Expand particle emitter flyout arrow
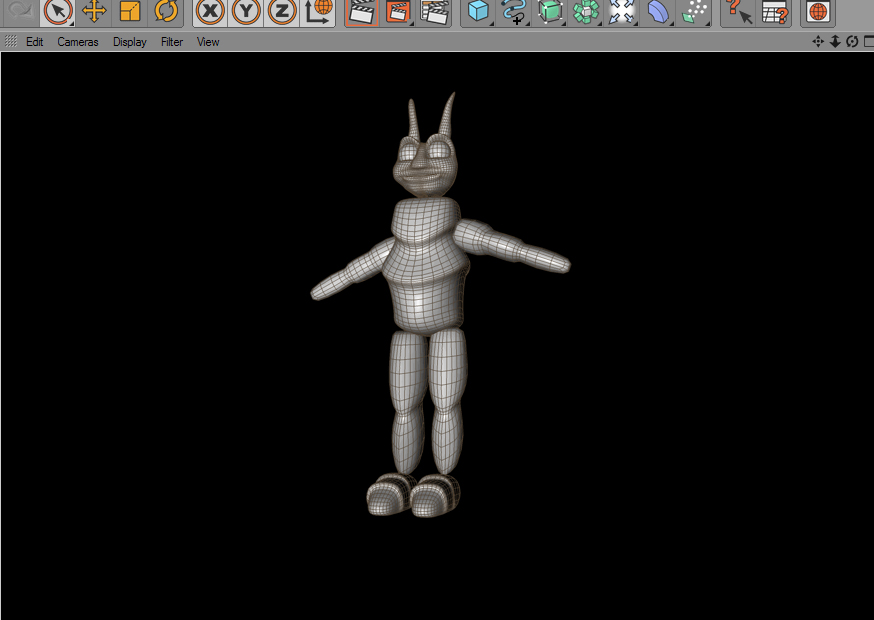 tap(707, 23)
